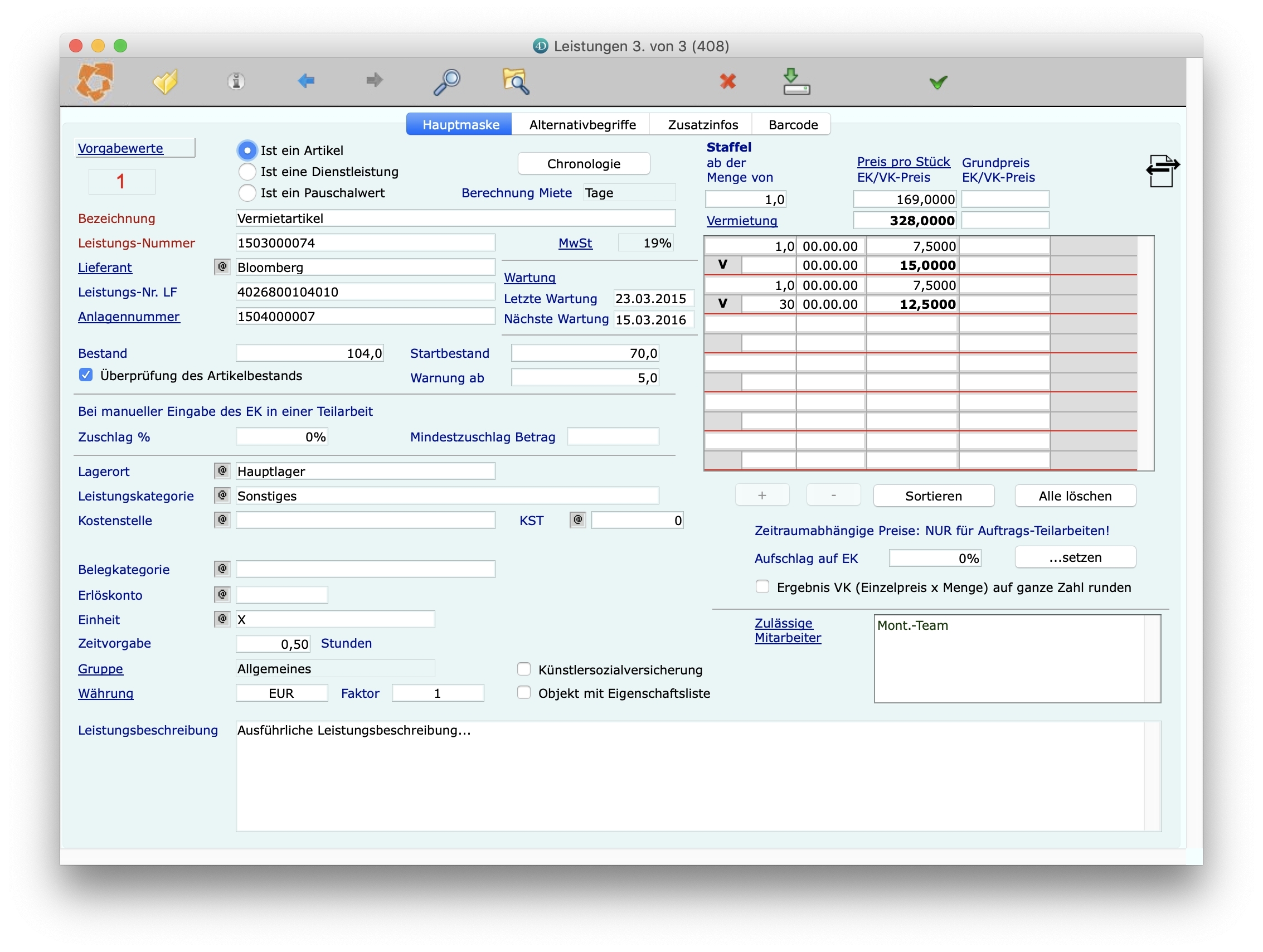Enable Künstlersozialversicherung checkbox

pyautogui.click(x=523, y=669)
